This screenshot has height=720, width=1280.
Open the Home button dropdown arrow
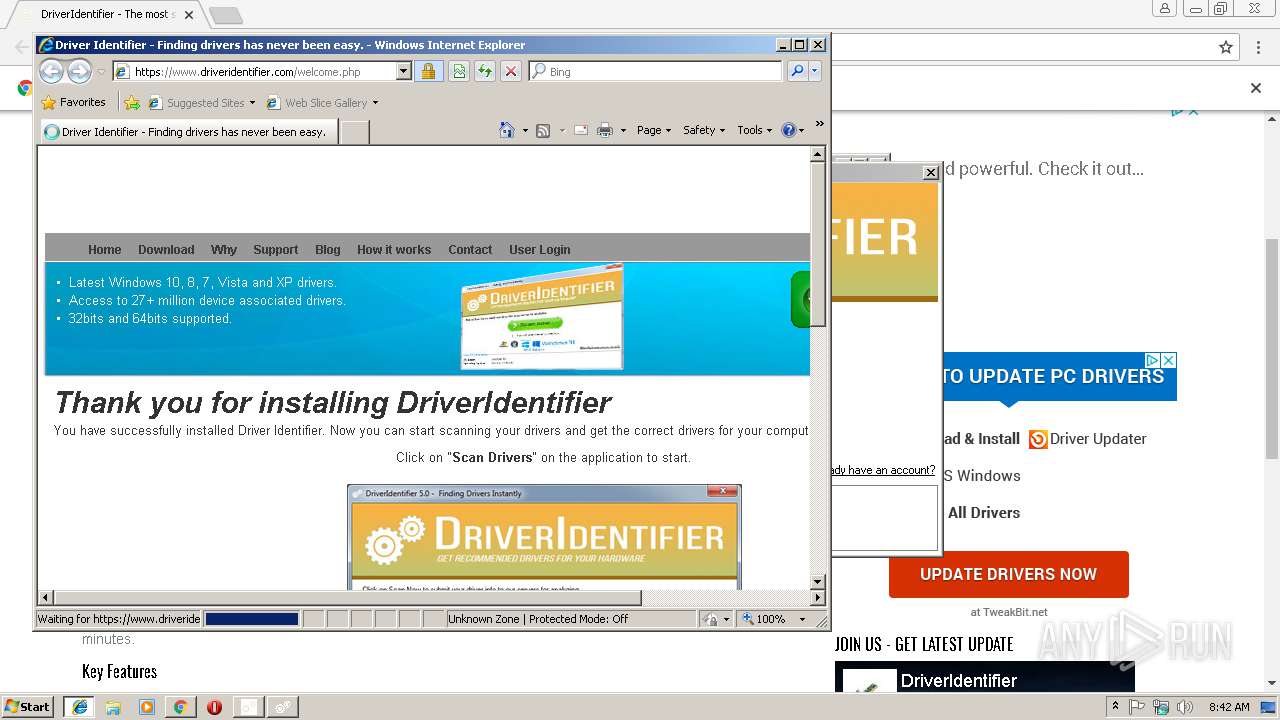[x=525, y=130]
